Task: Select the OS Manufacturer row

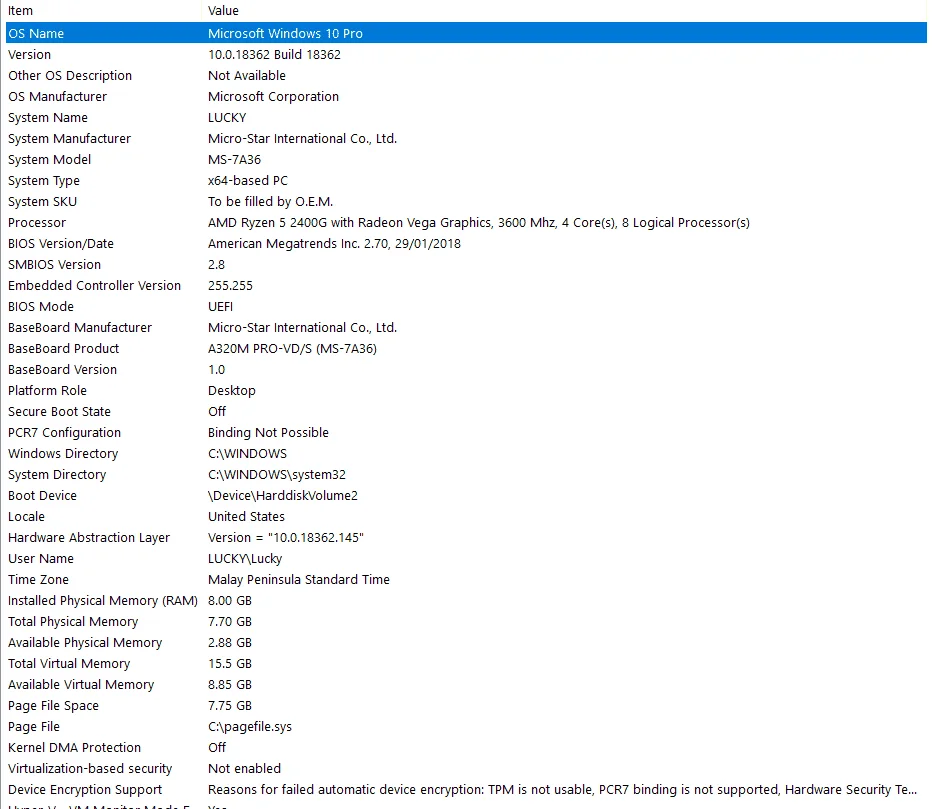Action: click(466, 96)
